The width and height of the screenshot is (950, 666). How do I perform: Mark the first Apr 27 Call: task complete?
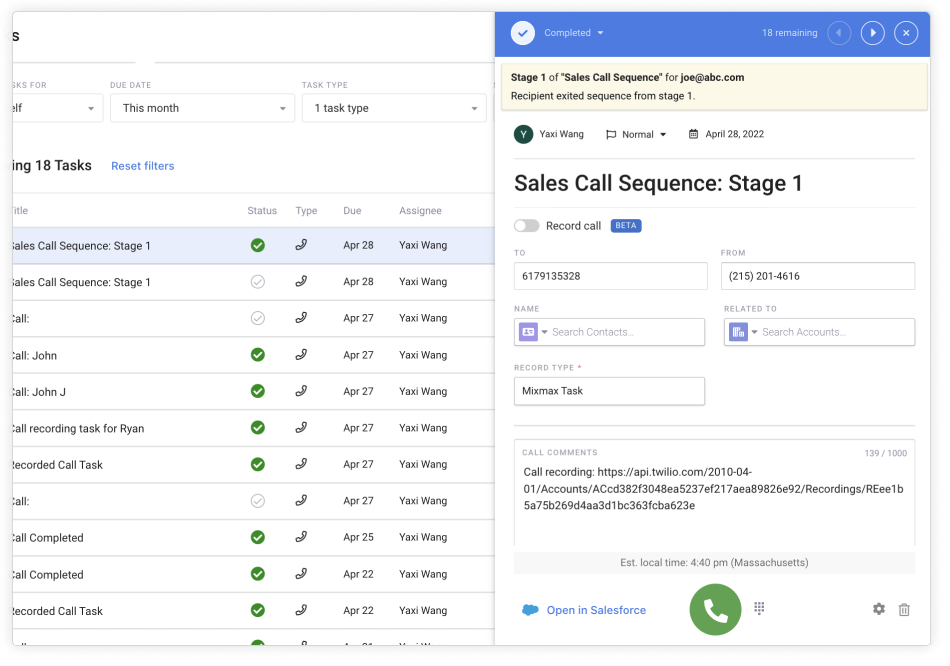click(257, 318)
